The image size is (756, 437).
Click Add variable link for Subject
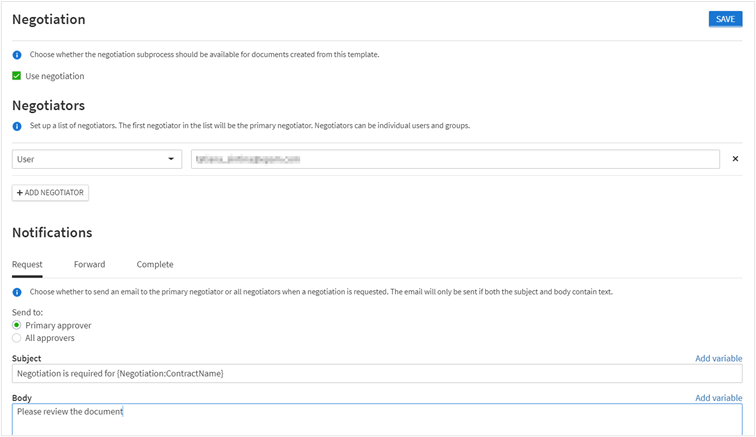coord(718,358)
